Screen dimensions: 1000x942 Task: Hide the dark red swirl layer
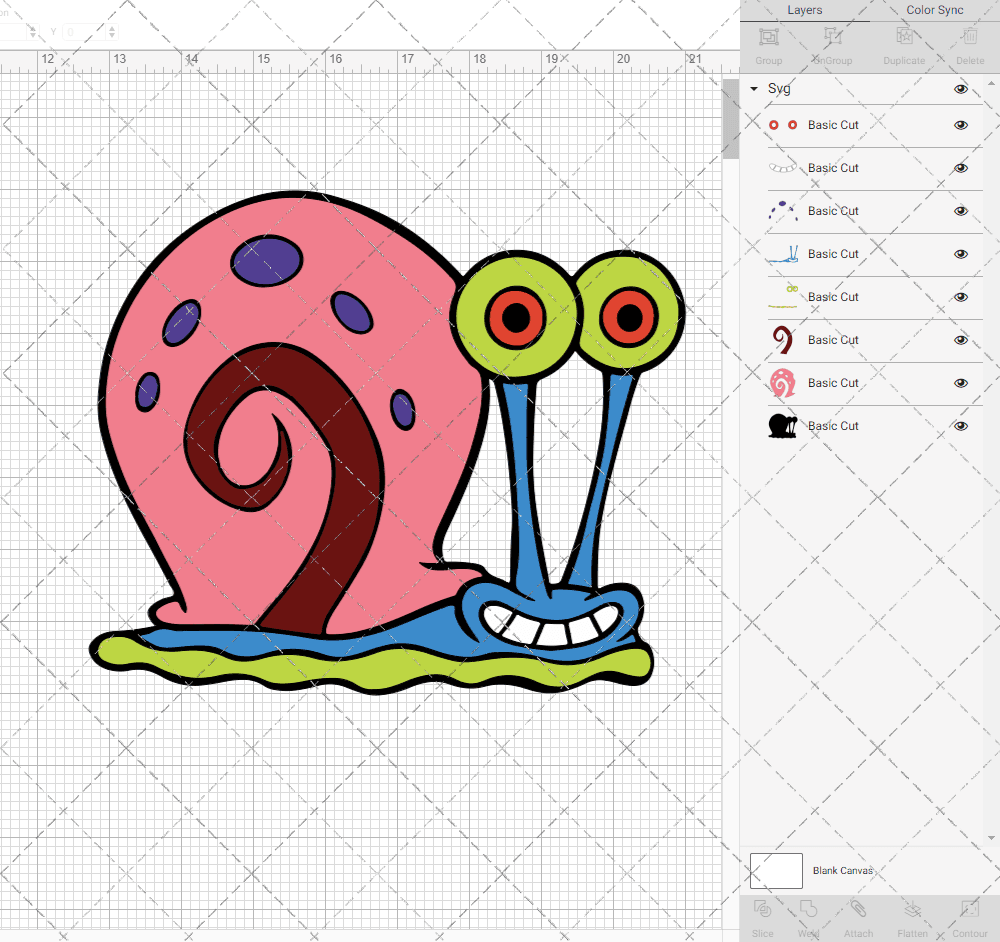pyautogui.click(x=960, y=340)
